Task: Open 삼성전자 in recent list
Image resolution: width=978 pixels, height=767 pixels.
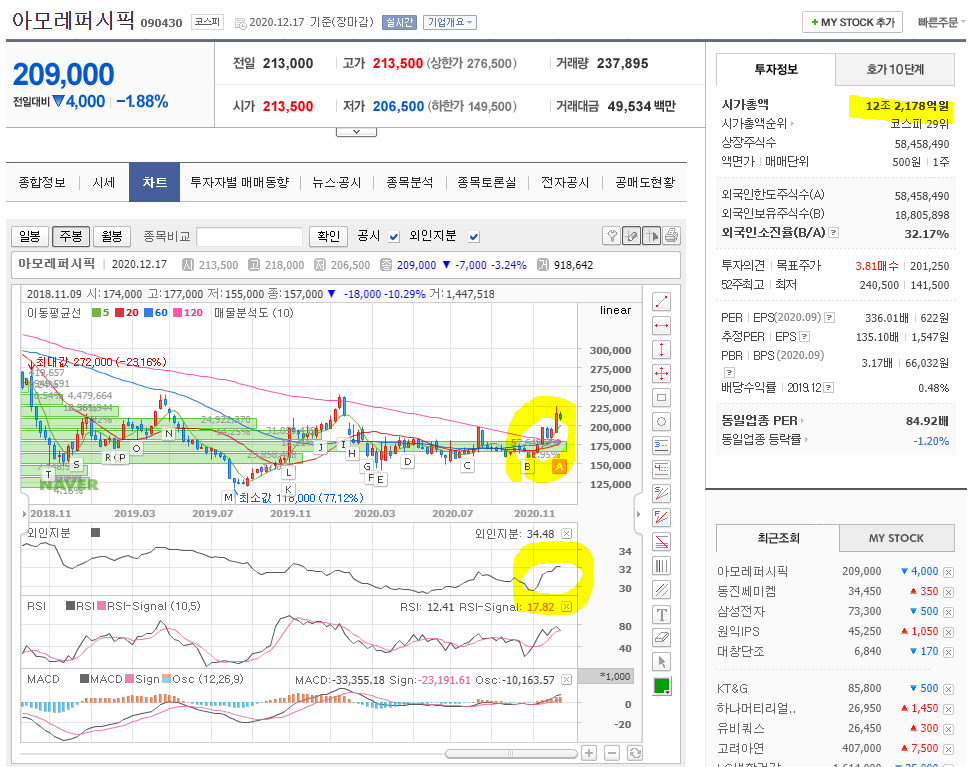Action: click(x=741, y=612)
